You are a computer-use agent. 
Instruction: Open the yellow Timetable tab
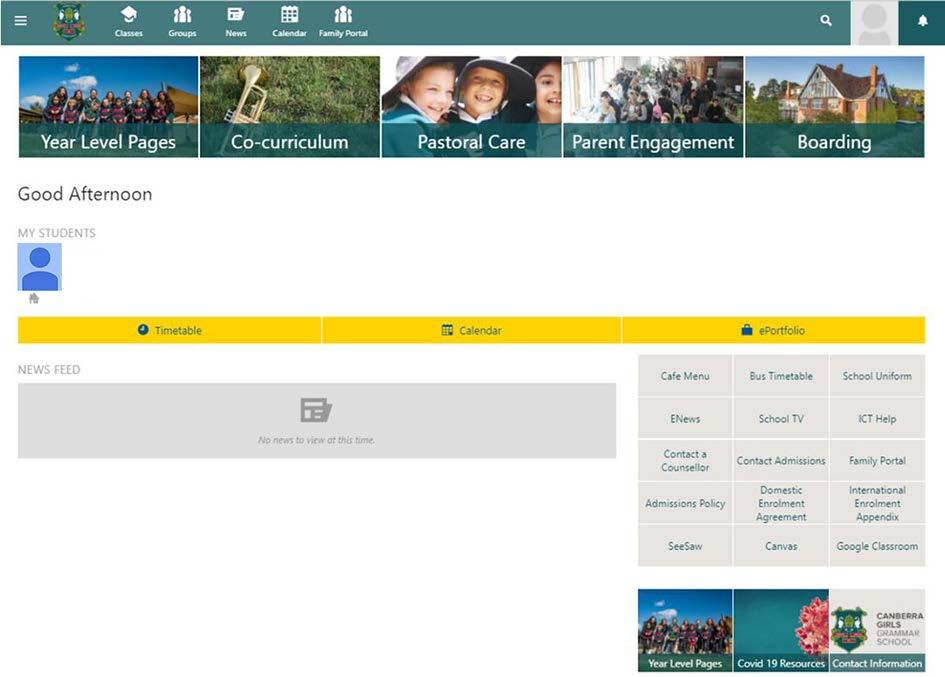[x=169, y=330]
